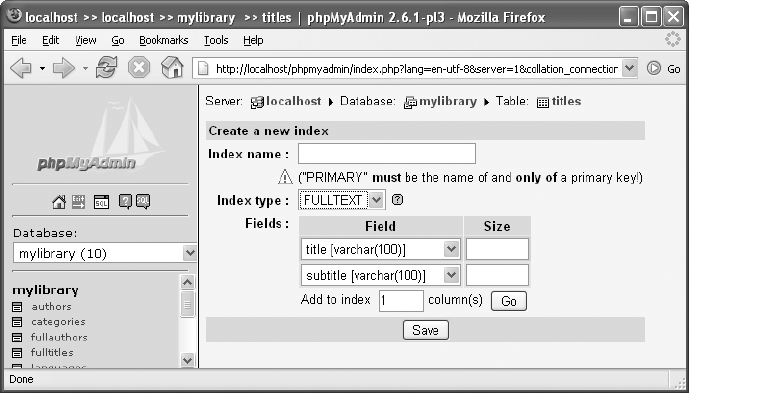Open the fullauthors table
Image resolution: width=765 pixels, height=393 pixels.
(59, 337)
